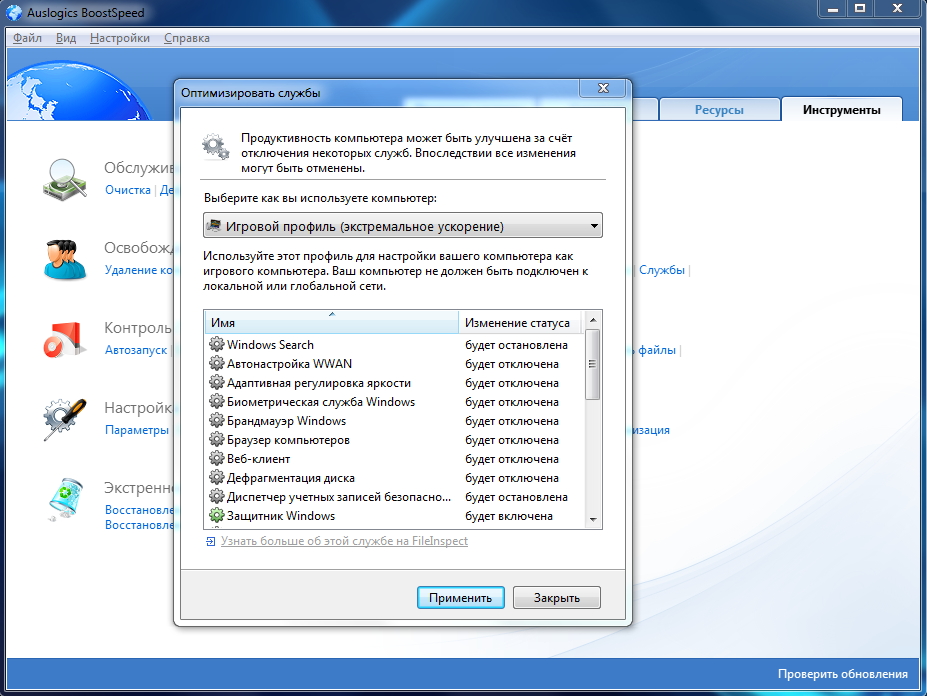Screen dimensions: 927x696
Task: Click the gear icon beside Брандмауэр Windows
Action: click(217, 420)
